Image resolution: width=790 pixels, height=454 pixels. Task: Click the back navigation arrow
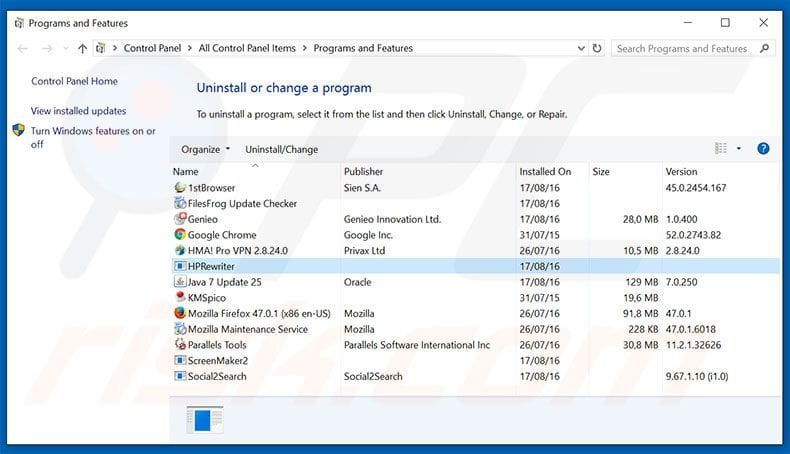tap(22, 48)
